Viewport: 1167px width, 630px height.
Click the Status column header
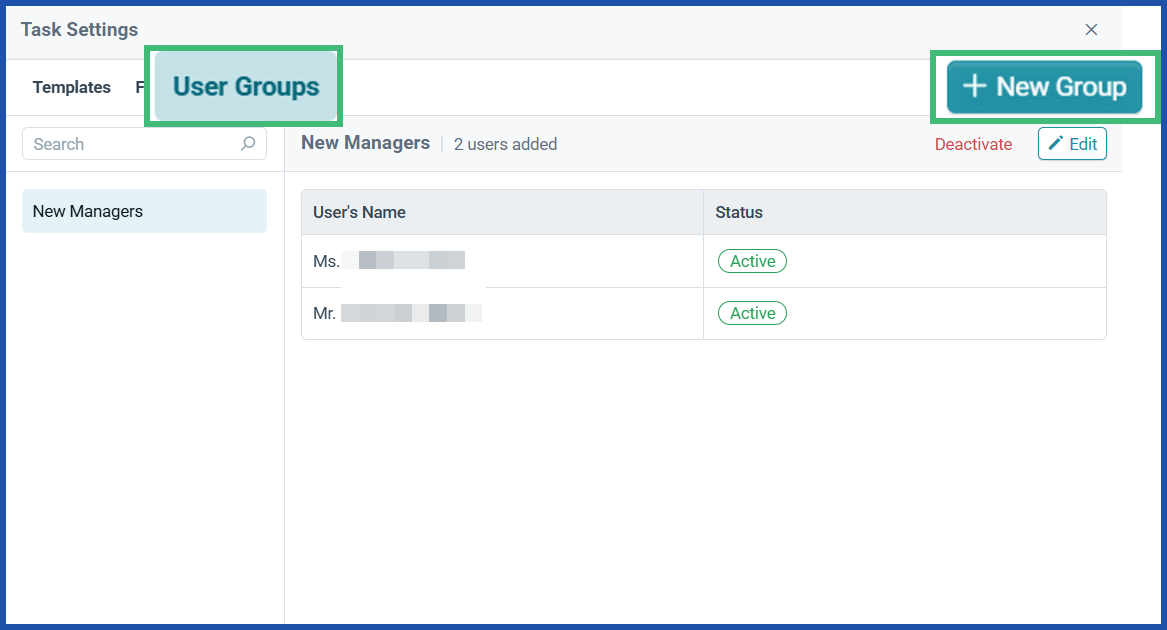click(737, 212)
